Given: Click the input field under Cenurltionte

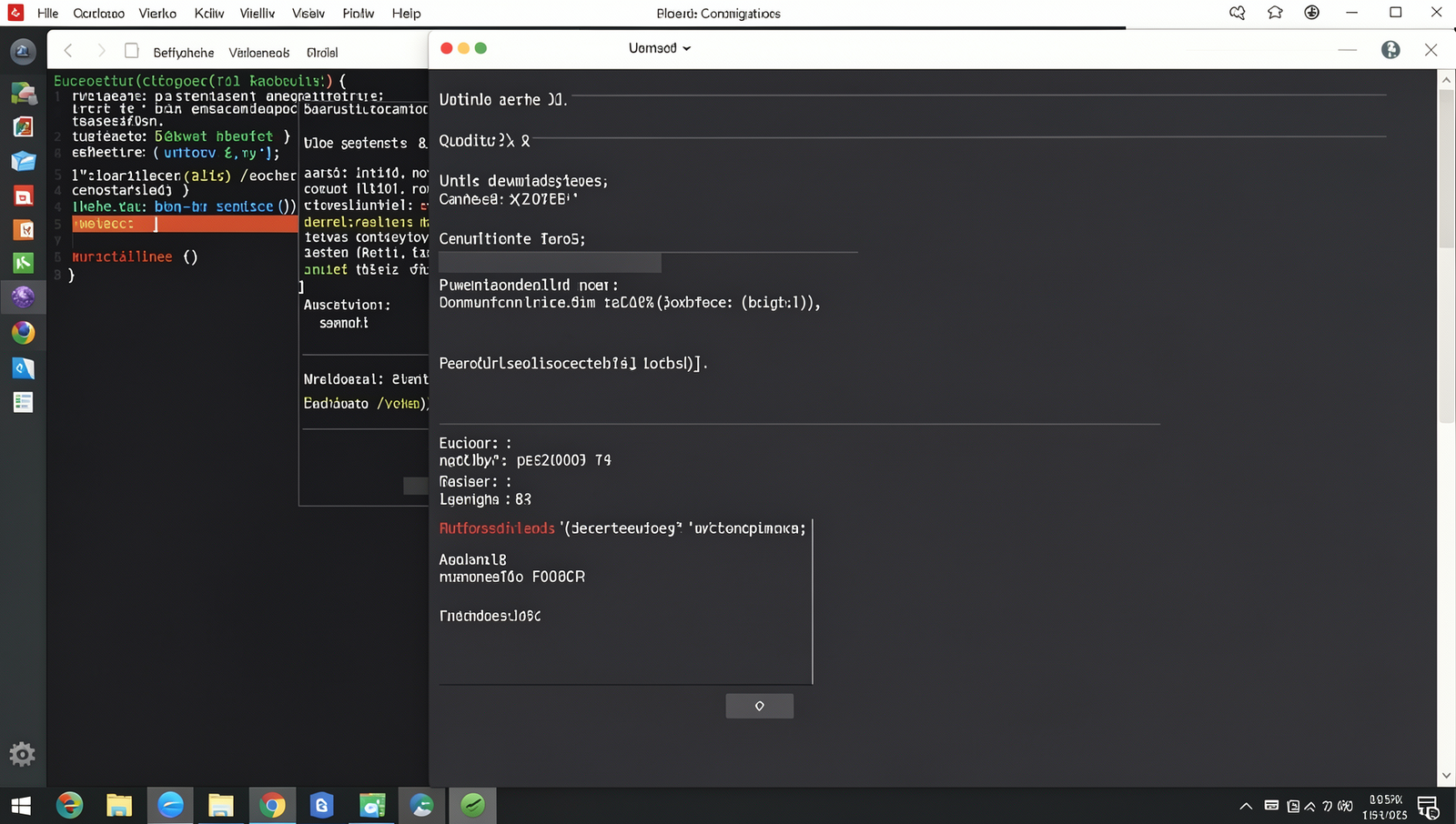Looking at the screenshot, I should pos(550,263).
